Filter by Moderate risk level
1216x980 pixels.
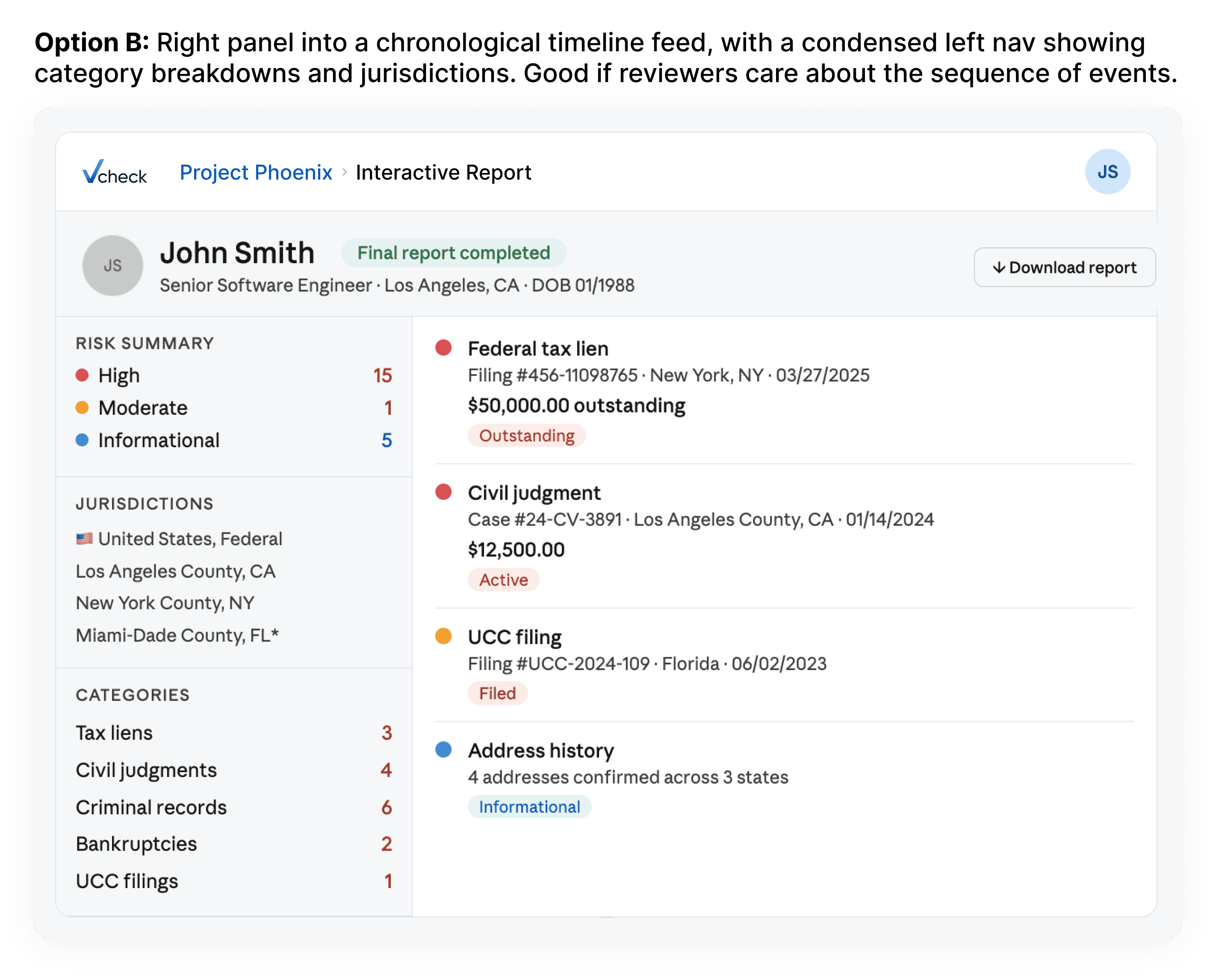click(143, 407)
